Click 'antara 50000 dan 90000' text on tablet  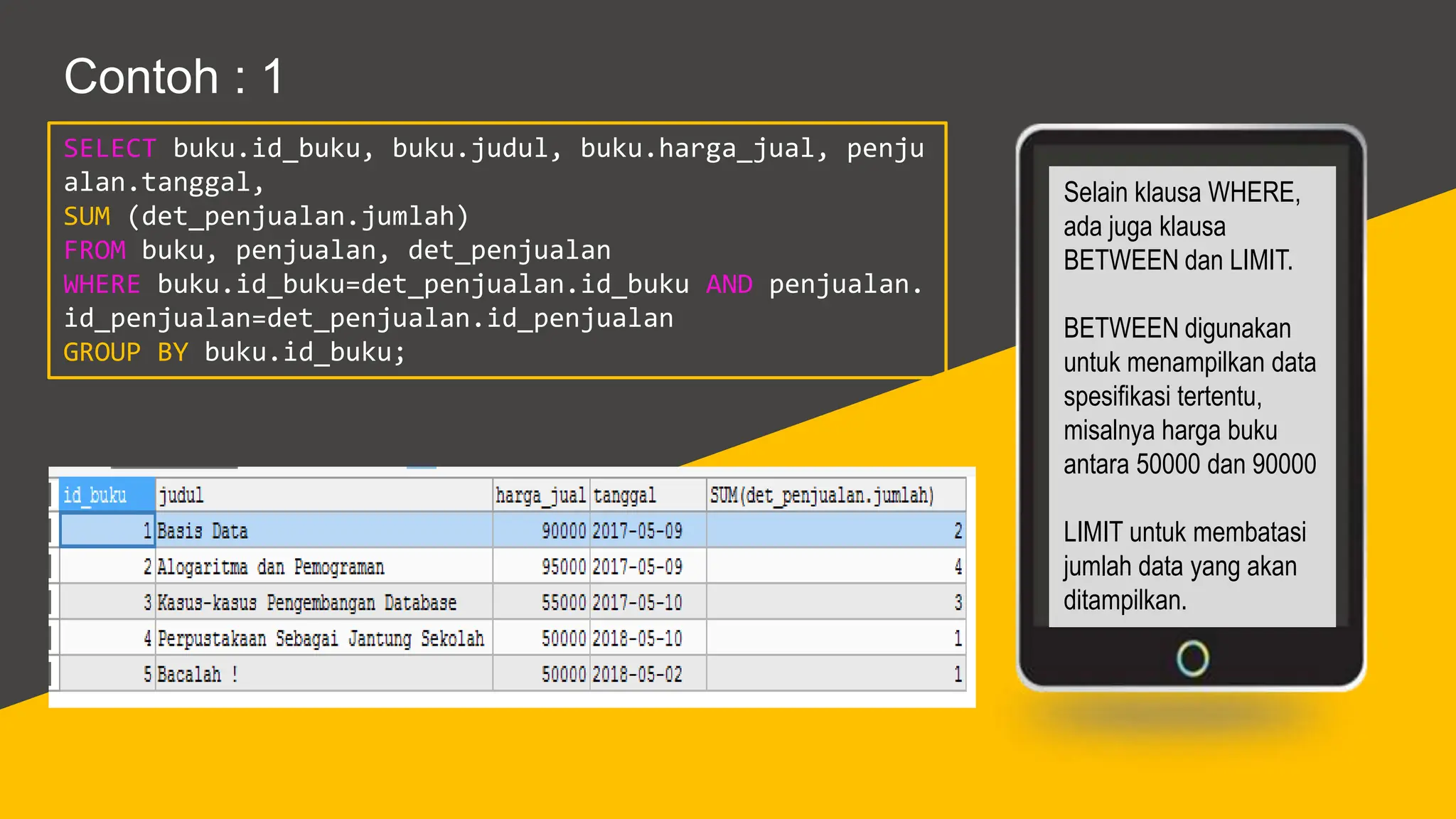(1190, 464)
